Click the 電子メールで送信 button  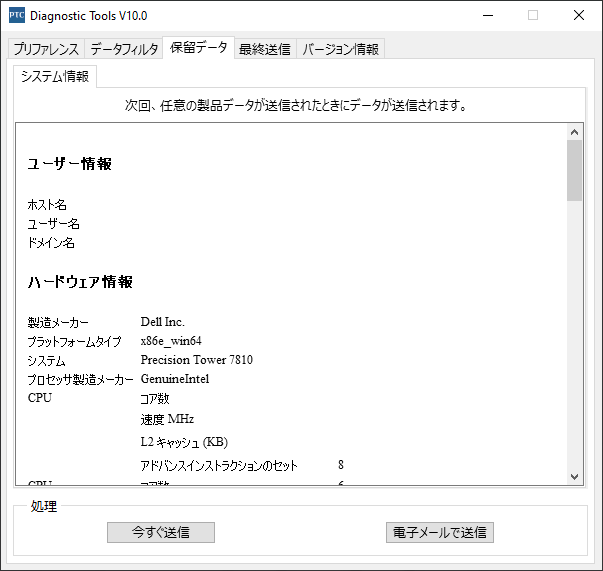(440, 532)
